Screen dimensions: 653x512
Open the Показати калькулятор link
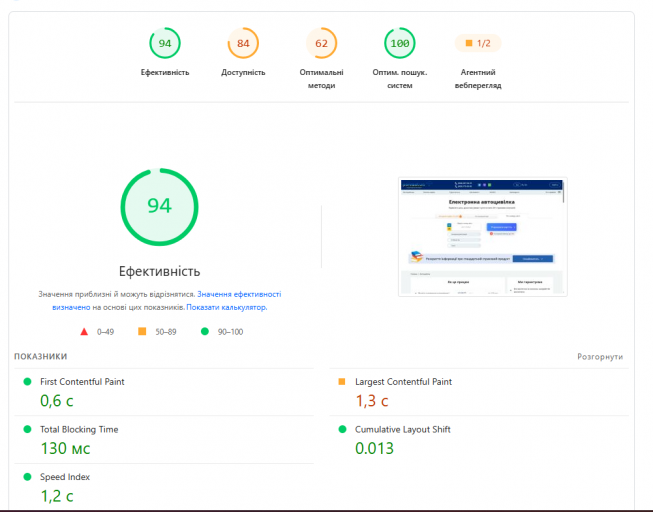pos(227,307)
